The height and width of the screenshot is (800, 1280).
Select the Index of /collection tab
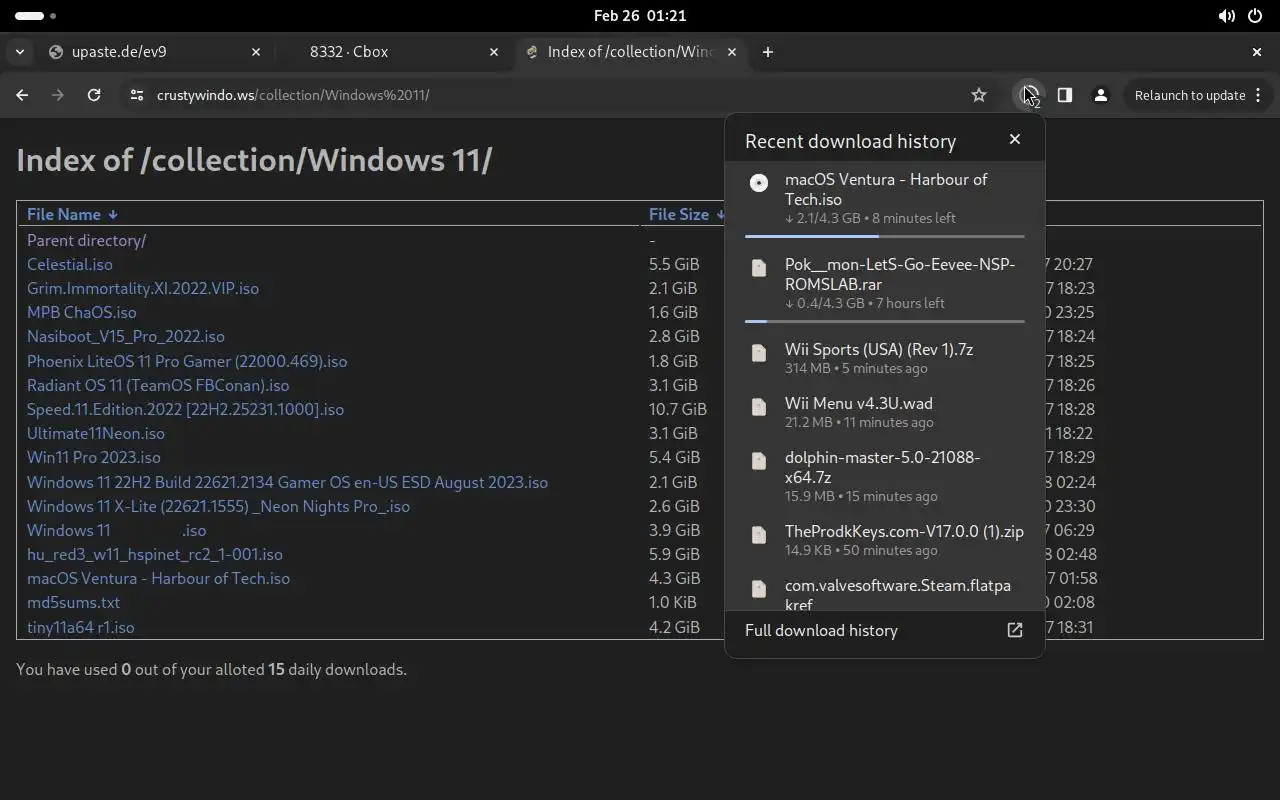click(x=631, y=52)
